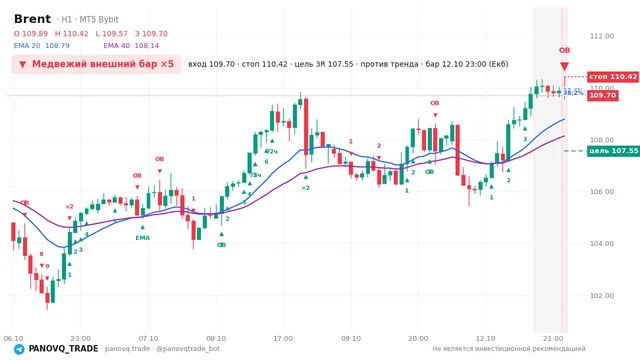
Task: Click the '108.00' price axis label
Action: (602, 140)
